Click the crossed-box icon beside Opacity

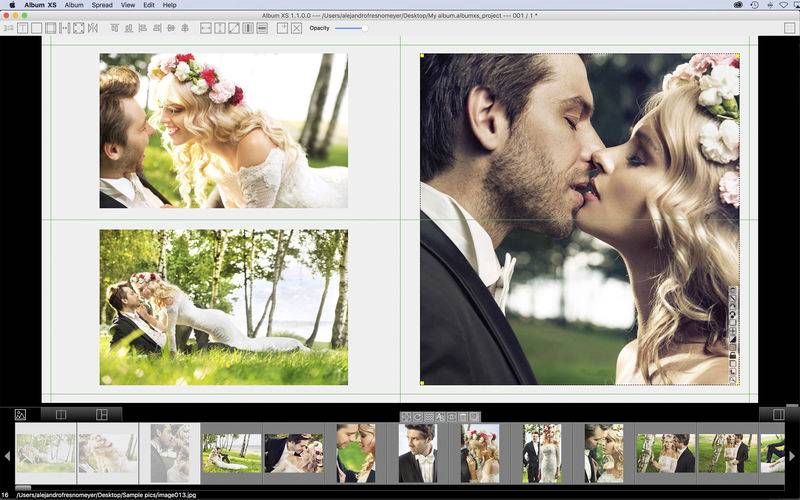pyautogui.click(x=296, y=28)
